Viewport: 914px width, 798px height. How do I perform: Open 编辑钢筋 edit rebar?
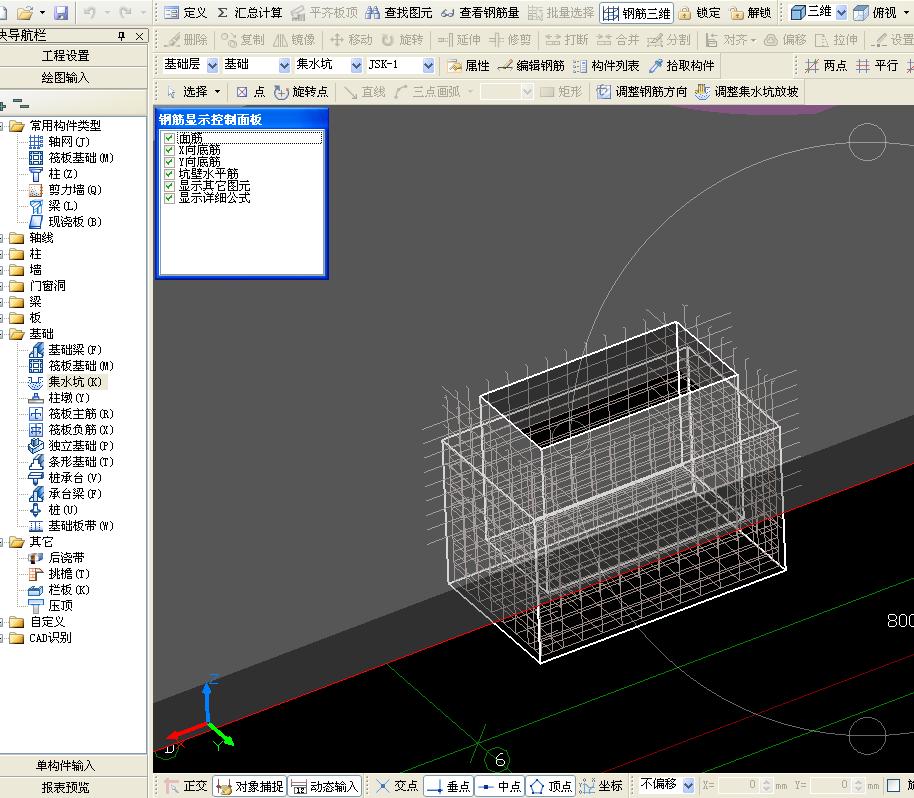pos(531,66)
